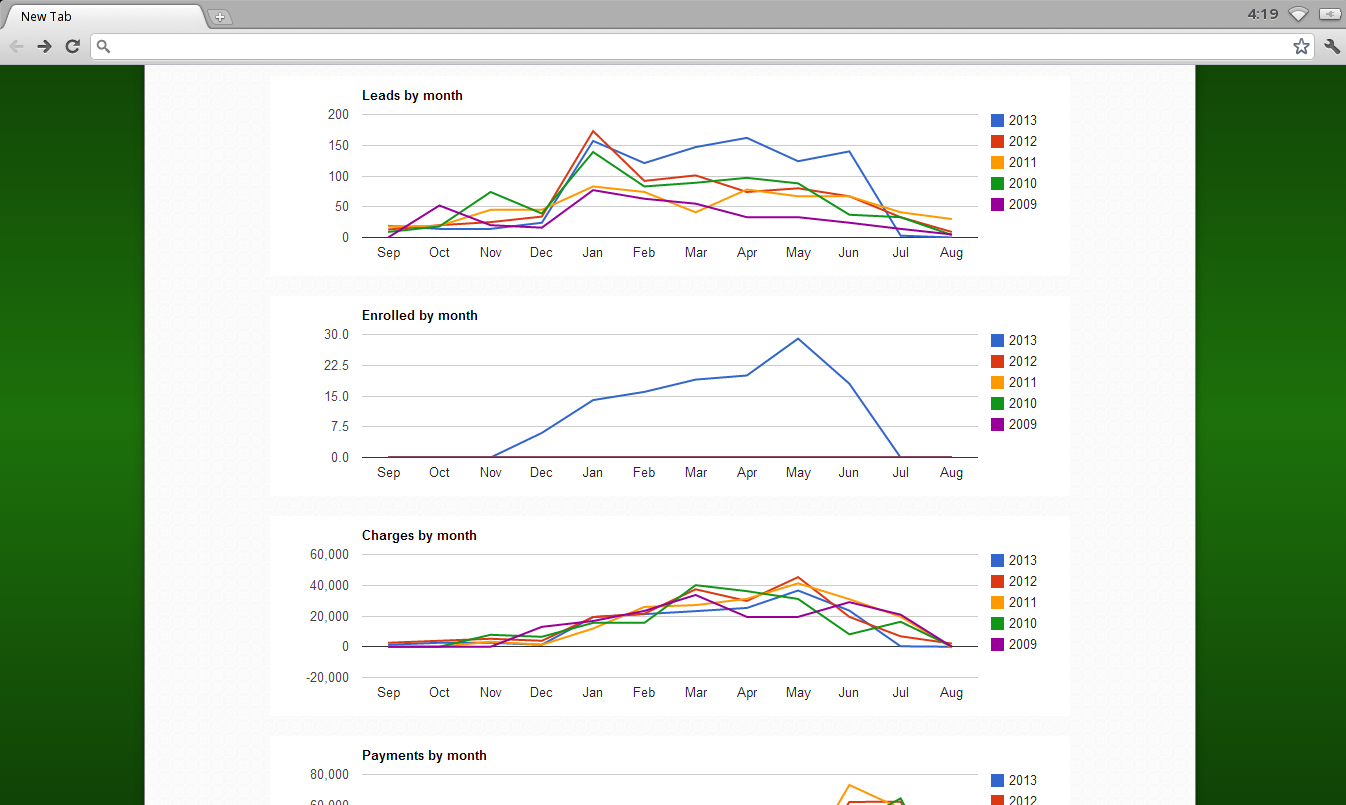Click the May axis label on Enrolled chart
1346x805 pixels.
click(x=798, y=473)
